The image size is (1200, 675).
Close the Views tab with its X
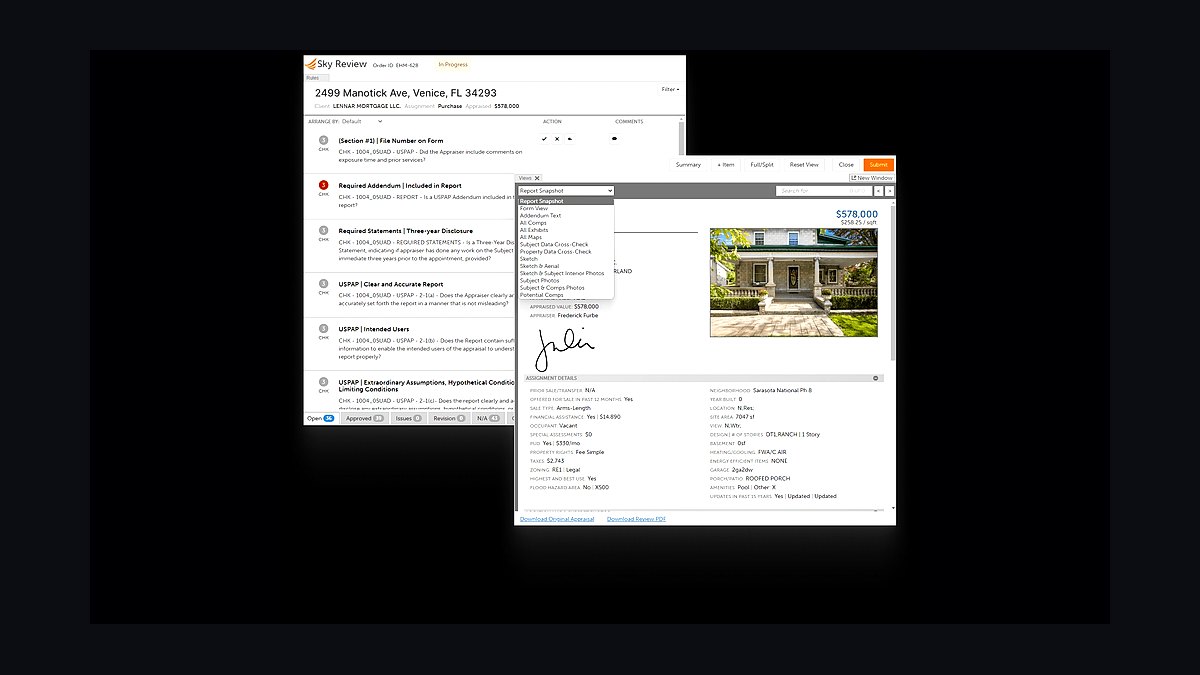pos(537,178)
